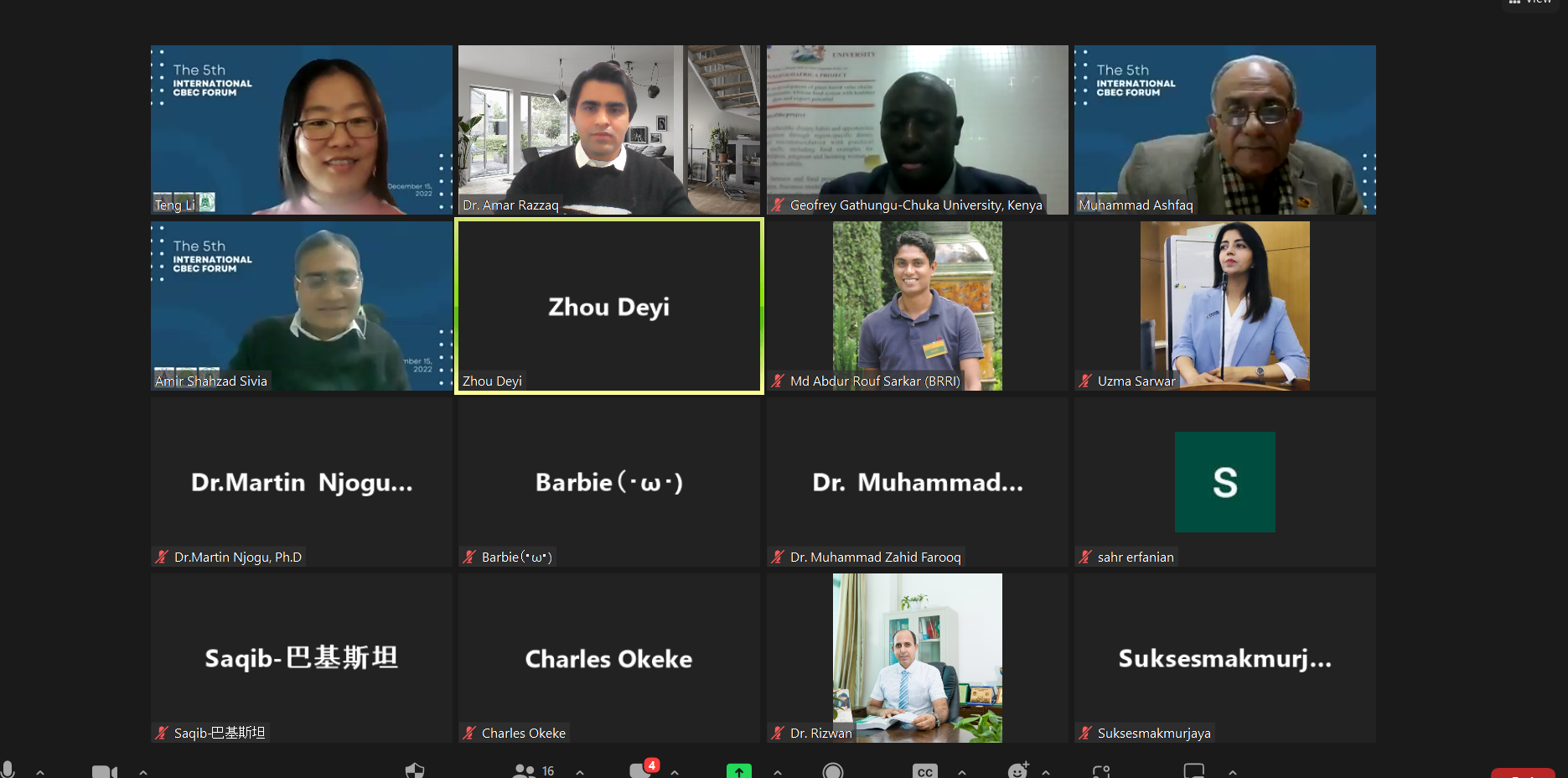Open the Reactions smiley icon
Image resolution: width=1568 pixels, height=778 pixels.
click(x=1018, y=770)
